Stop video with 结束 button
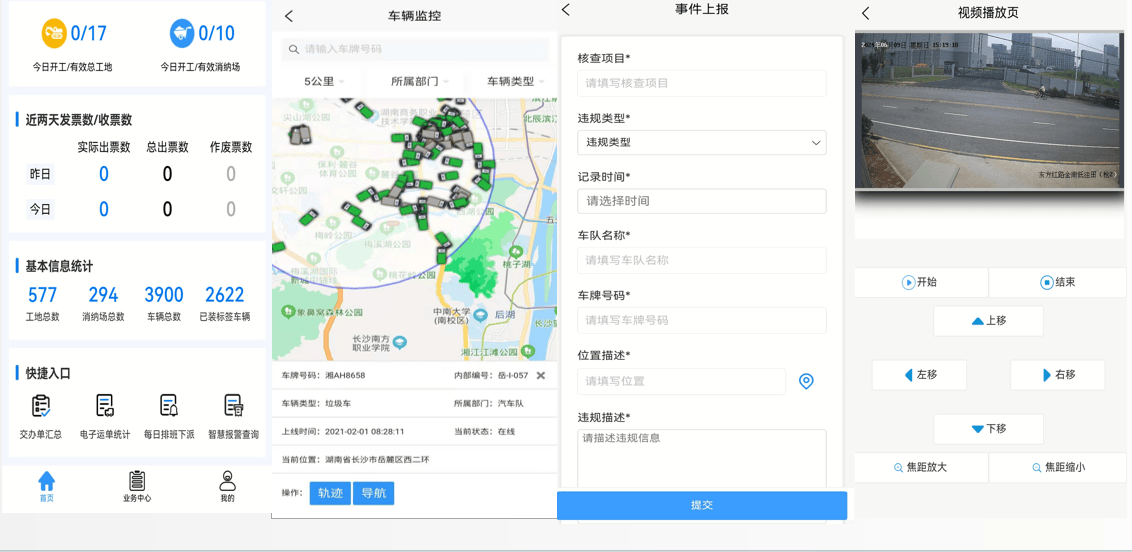 point(1058,283)
